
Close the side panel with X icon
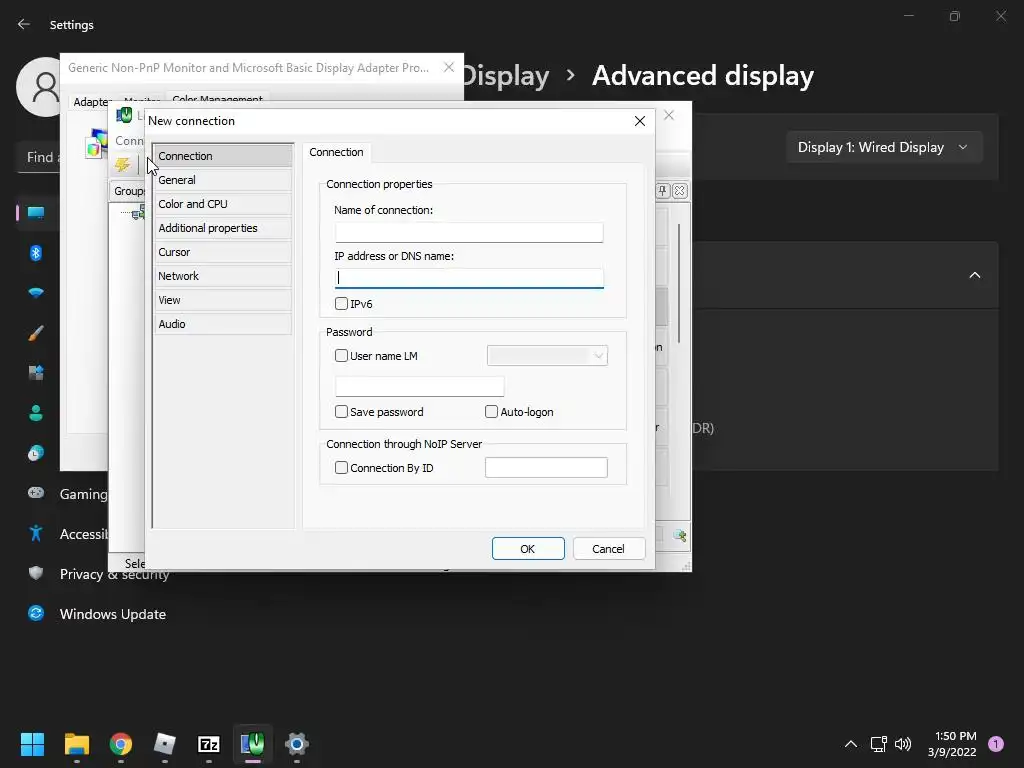coord(679,191)
